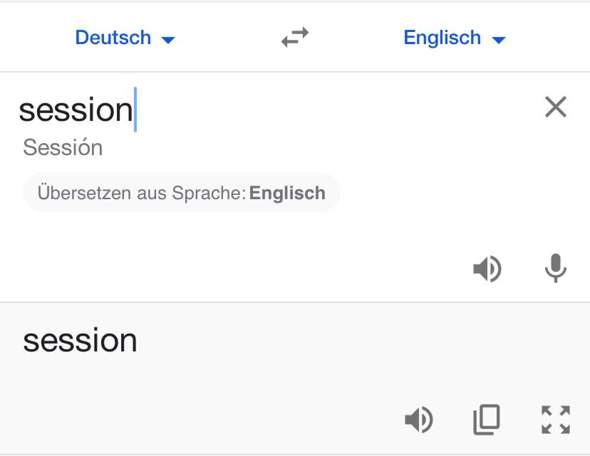Click the bold Englisch detected language

click(287, 193)
